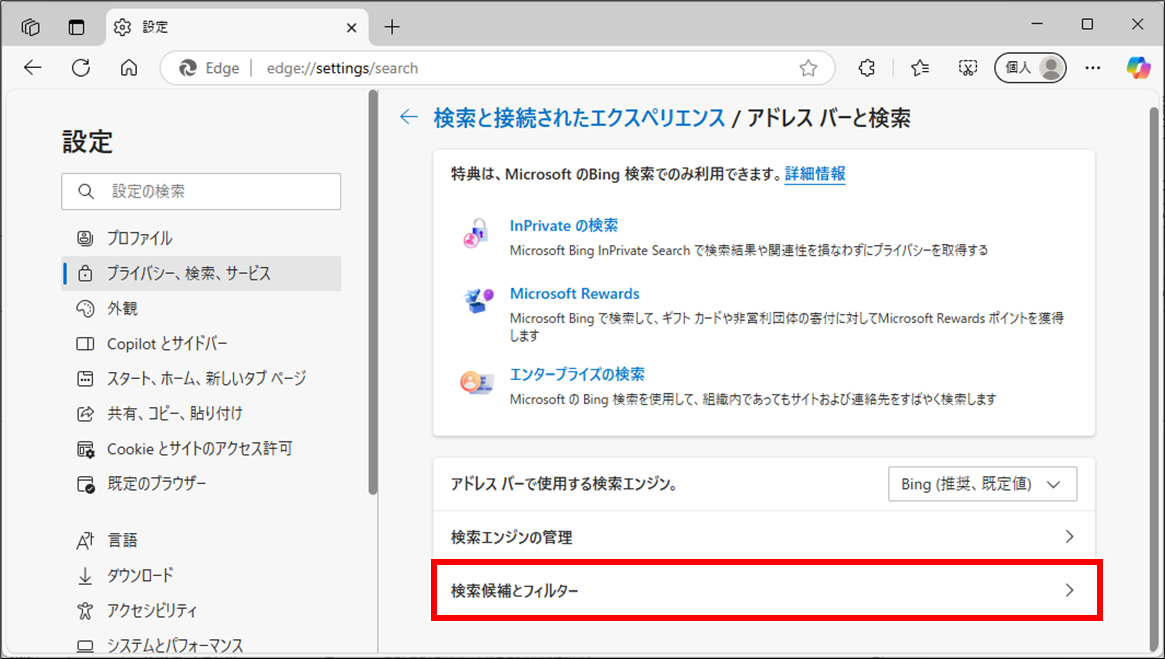Screen dimensions: 1165x659
Task: Open the settings and more ellipsis menu
Action: (x=1092, y=68)
